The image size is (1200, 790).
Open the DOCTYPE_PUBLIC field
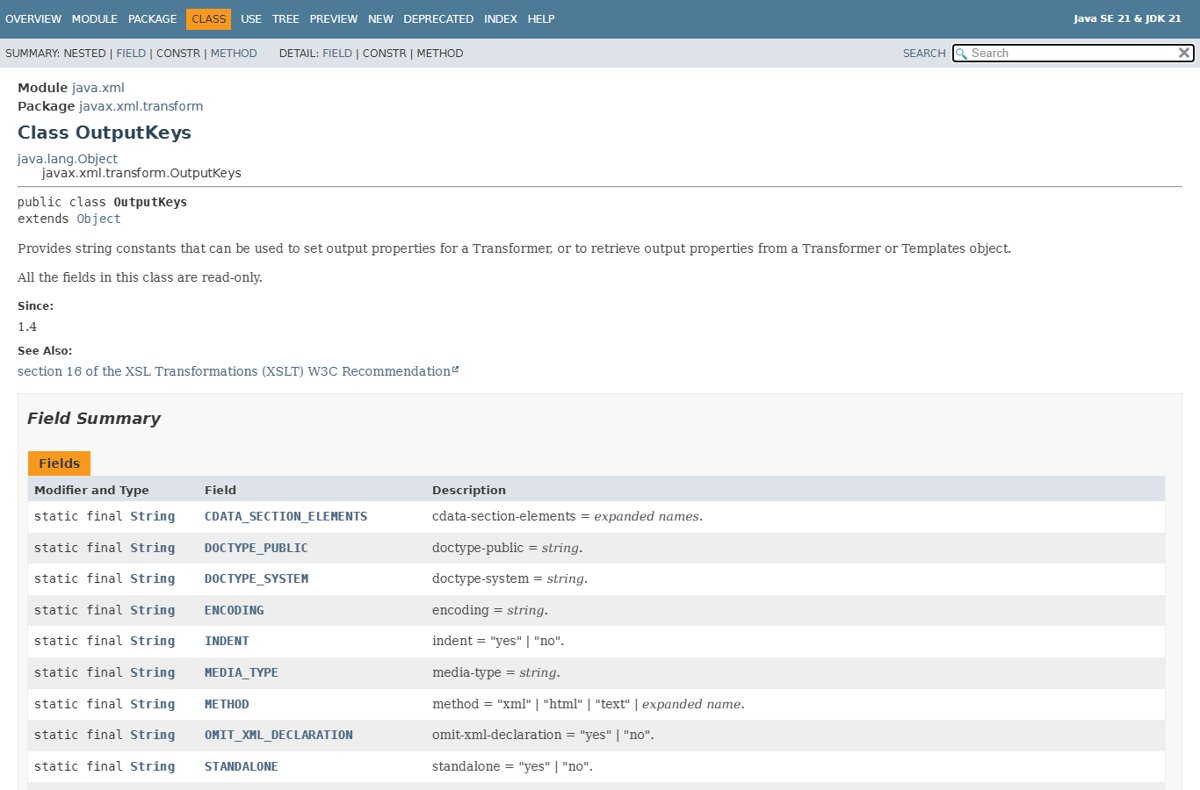pyautogui.click(x=256, y=547)
